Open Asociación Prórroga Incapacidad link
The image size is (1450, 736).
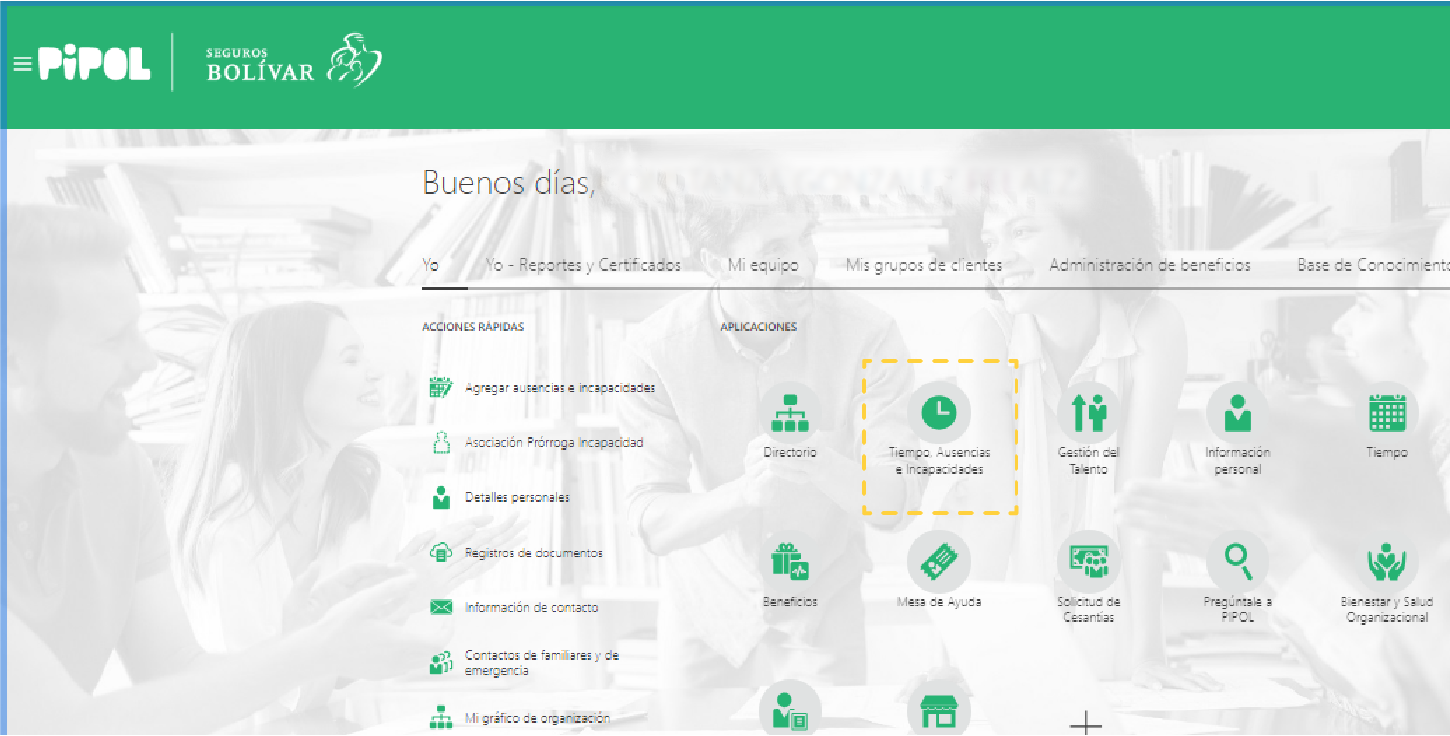click(x=553, y=442)
